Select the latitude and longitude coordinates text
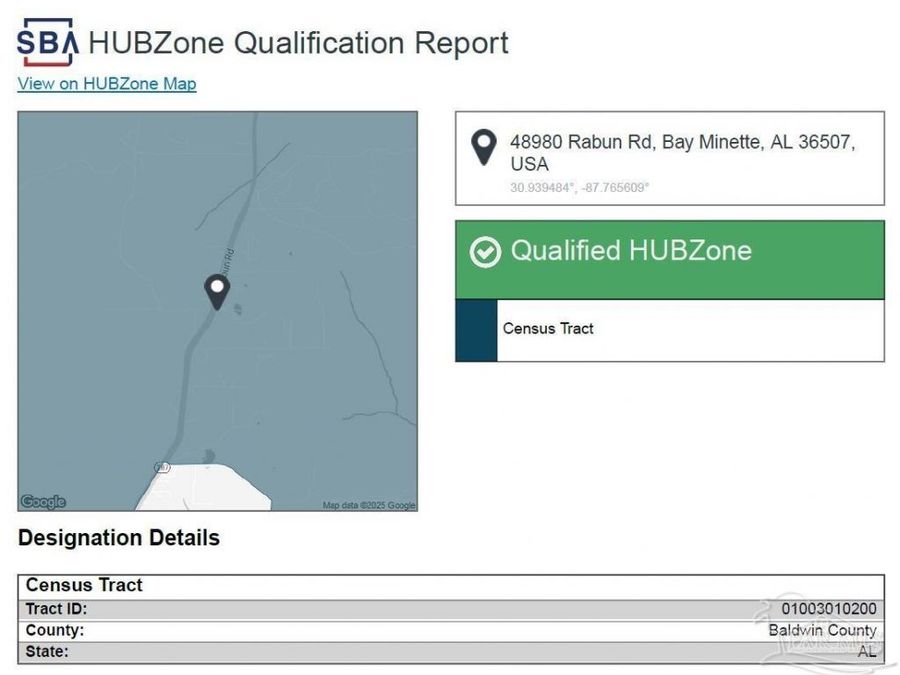 [x=579, y=187]
